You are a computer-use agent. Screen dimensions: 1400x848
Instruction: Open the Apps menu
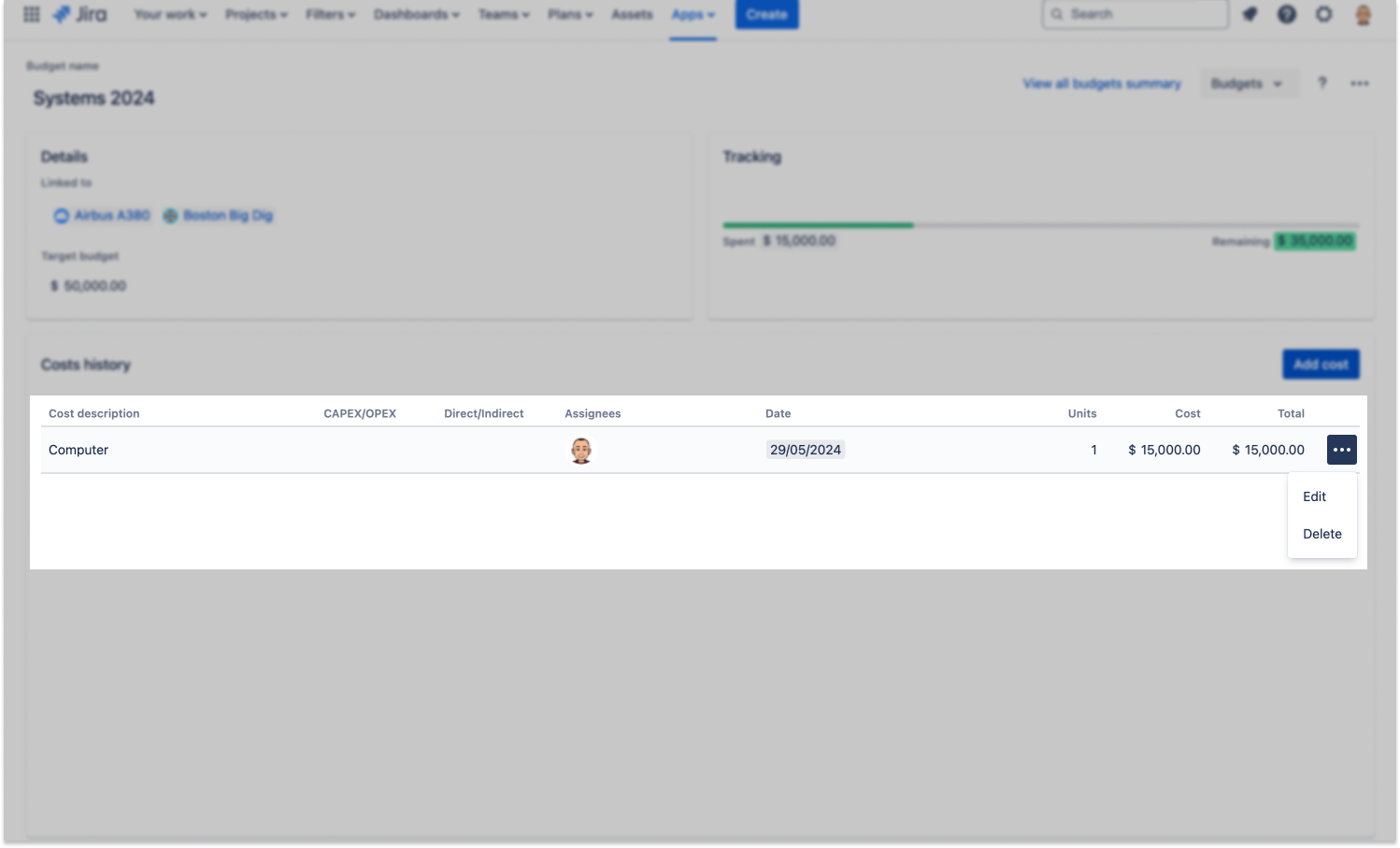(x=693, y=14)
